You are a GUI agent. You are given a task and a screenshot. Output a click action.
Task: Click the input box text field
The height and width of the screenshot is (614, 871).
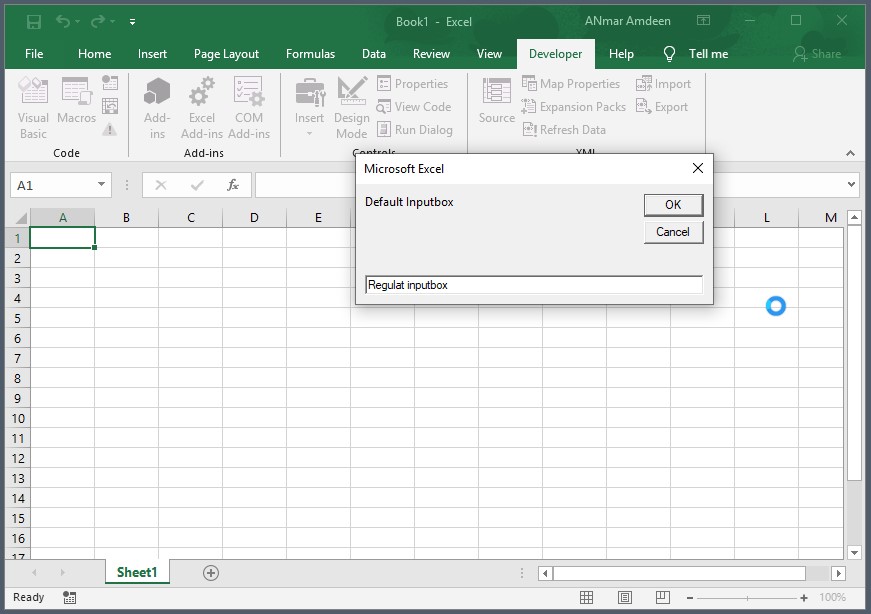(x=533, y=285)
